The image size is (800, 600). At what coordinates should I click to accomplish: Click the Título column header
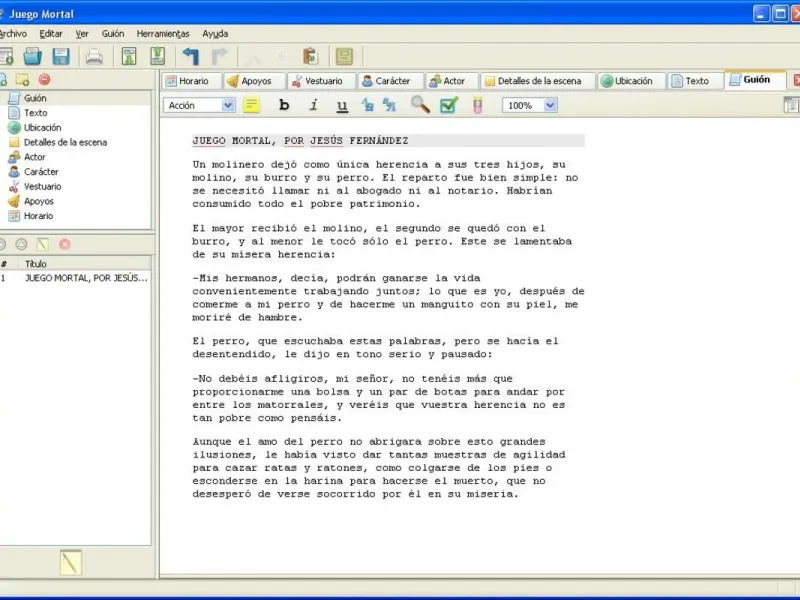coord(86,264)
